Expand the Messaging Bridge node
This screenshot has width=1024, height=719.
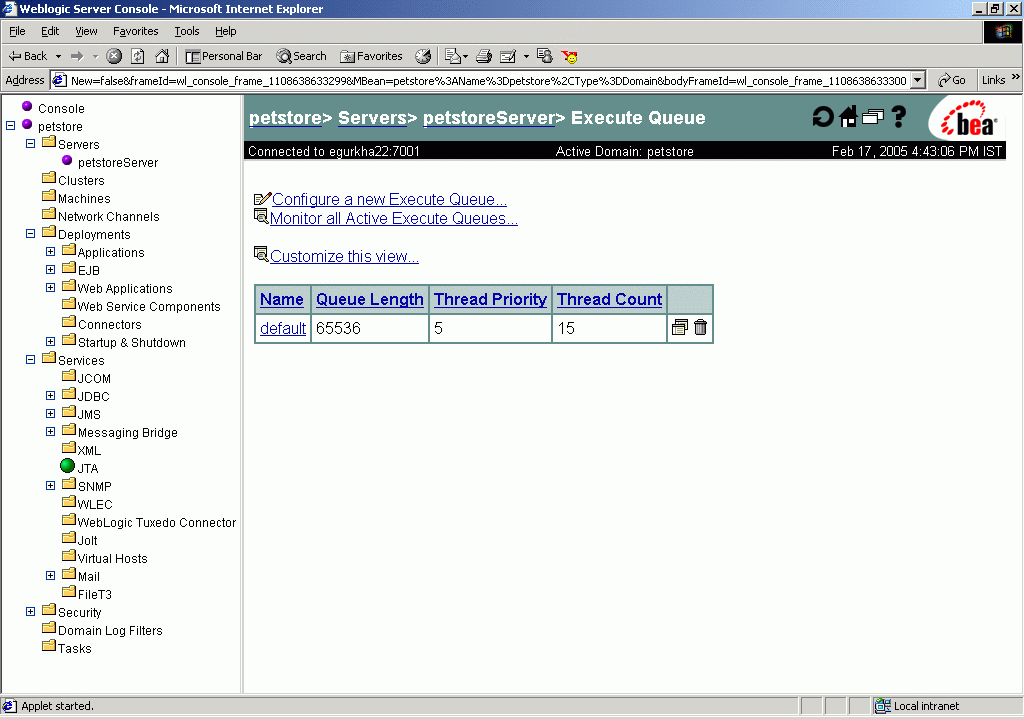50,432
